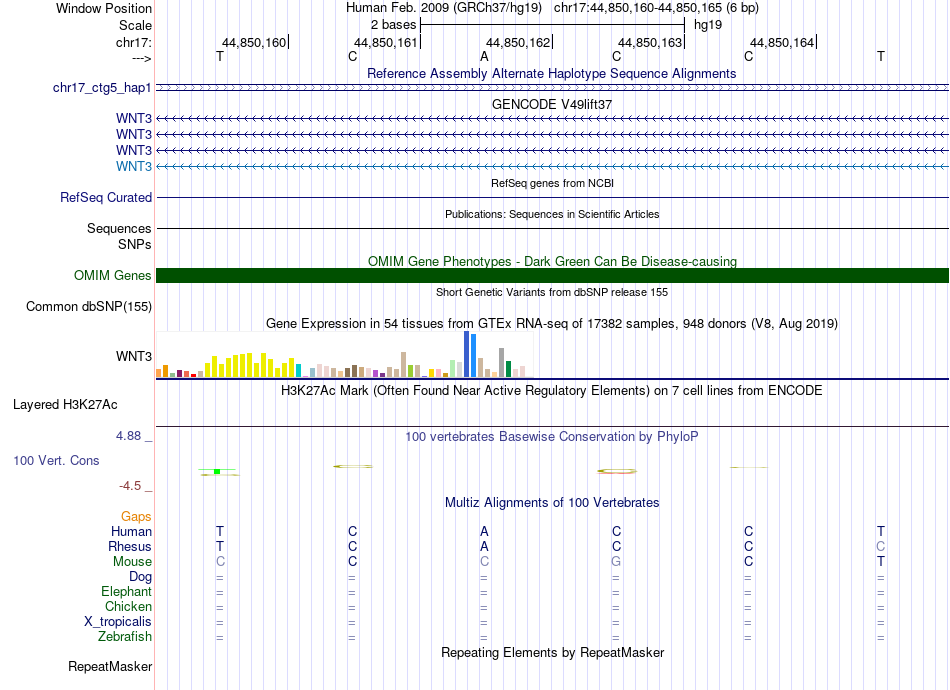Open the RefSeq Curated track label

click(106, 197)
